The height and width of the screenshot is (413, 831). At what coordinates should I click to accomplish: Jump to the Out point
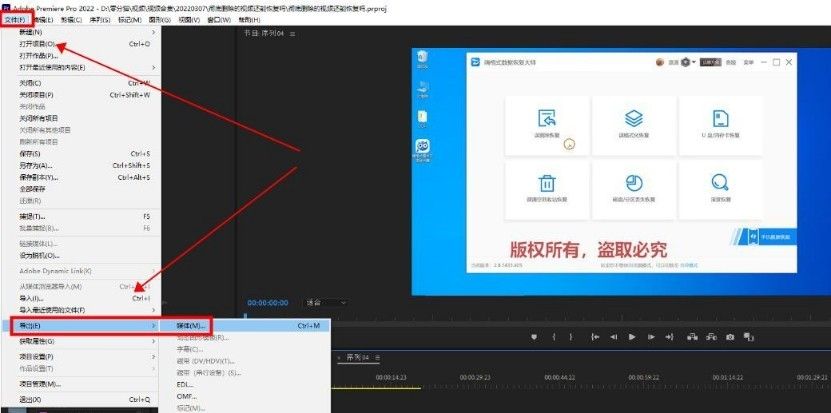pyautogui.click(x=669, y=337)
